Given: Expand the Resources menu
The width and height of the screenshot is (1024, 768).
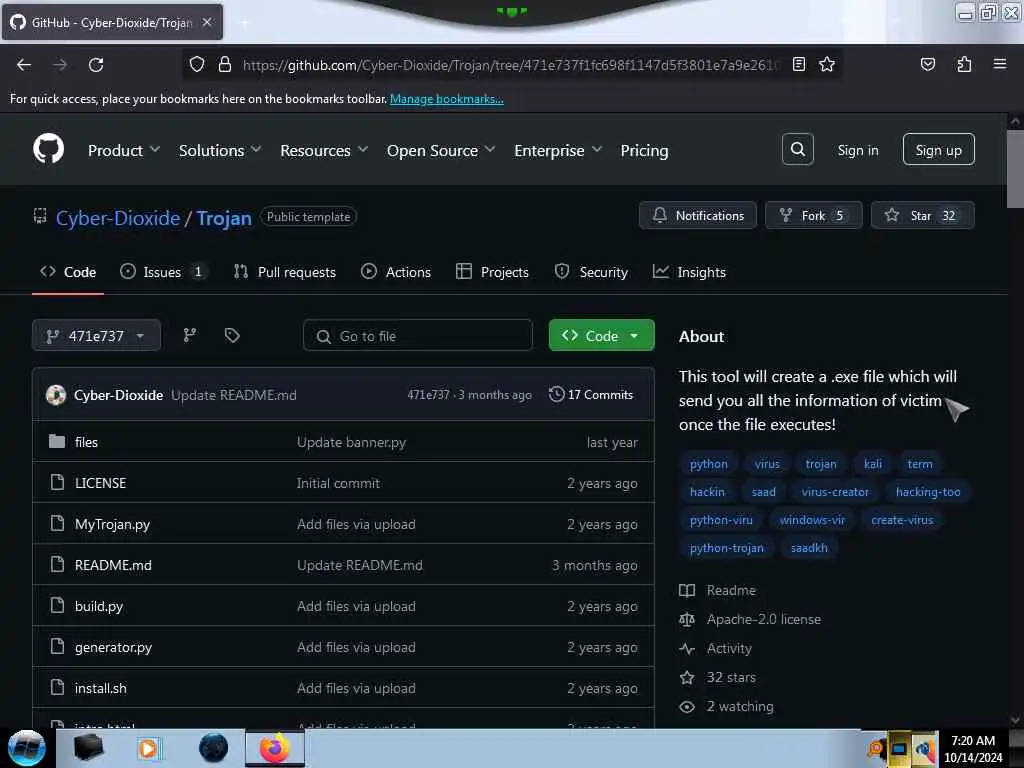Looking at the screenshot, I should point(324,150).
